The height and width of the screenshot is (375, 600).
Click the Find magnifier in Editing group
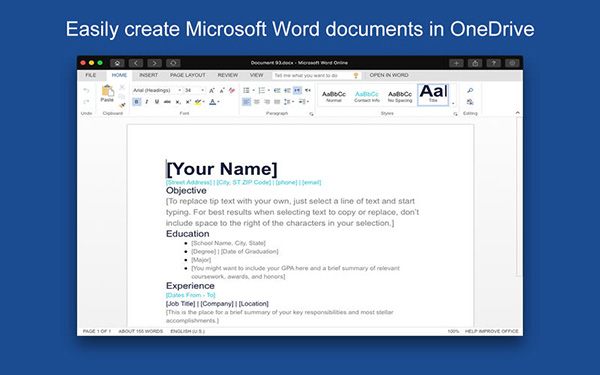coord(470,90)
